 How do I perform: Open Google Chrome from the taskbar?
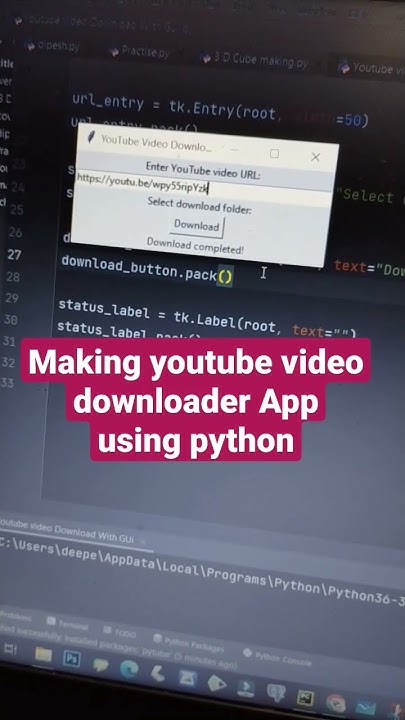click(336, 703)
